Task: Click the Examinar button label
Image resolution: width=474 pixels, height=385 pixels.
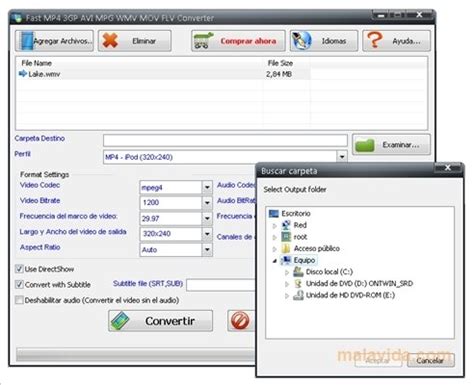Action: coord(401,145)
